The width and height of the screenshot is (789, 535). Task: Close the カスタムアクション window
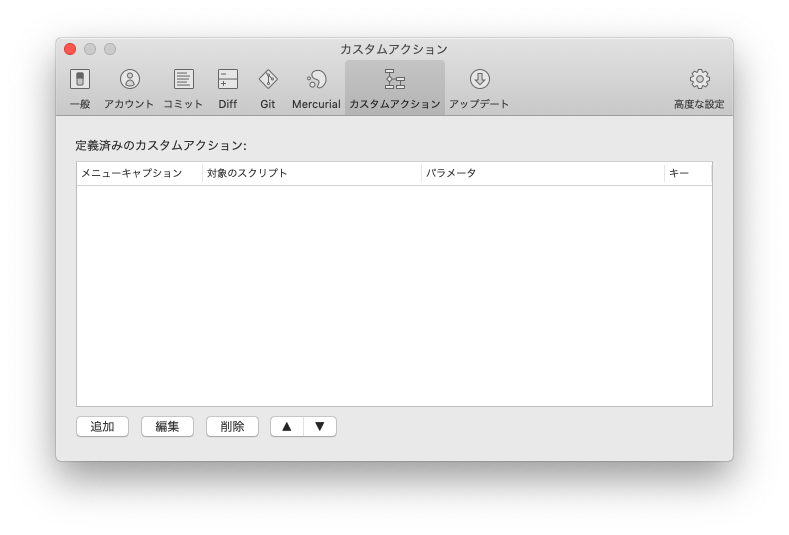pos(70,49)
